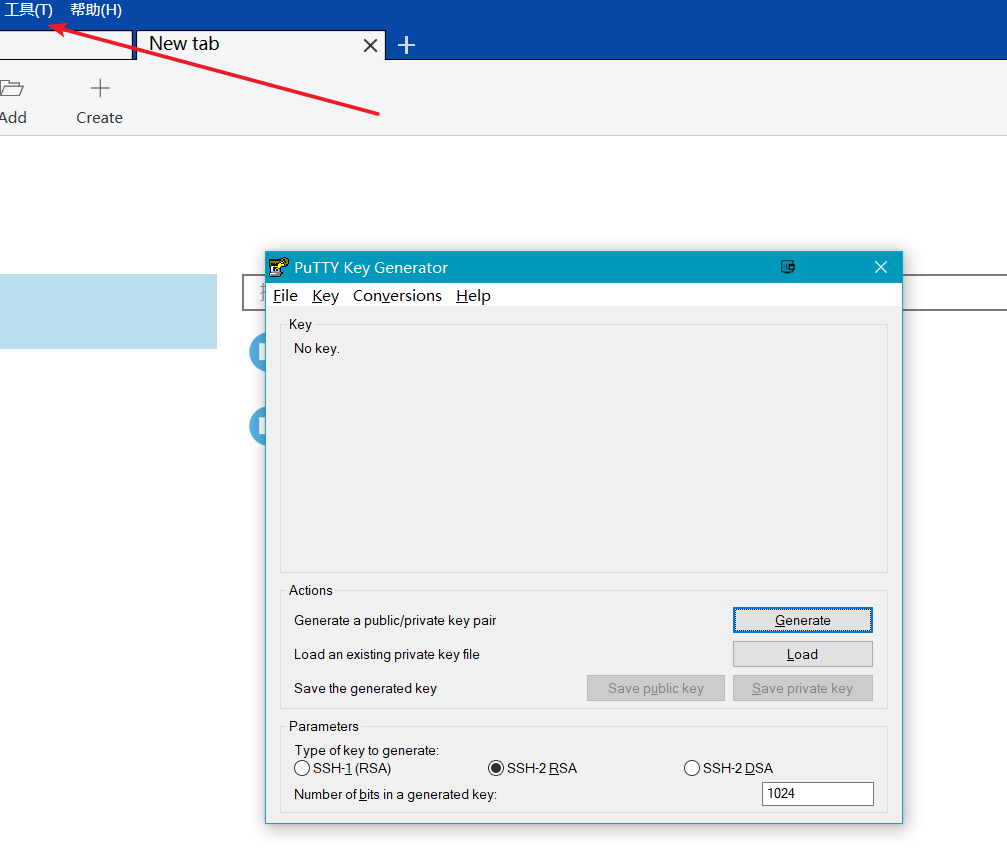This screenshot has height=860, width=1007.
Task: Click the Save private key button
Action: [803, 689]
